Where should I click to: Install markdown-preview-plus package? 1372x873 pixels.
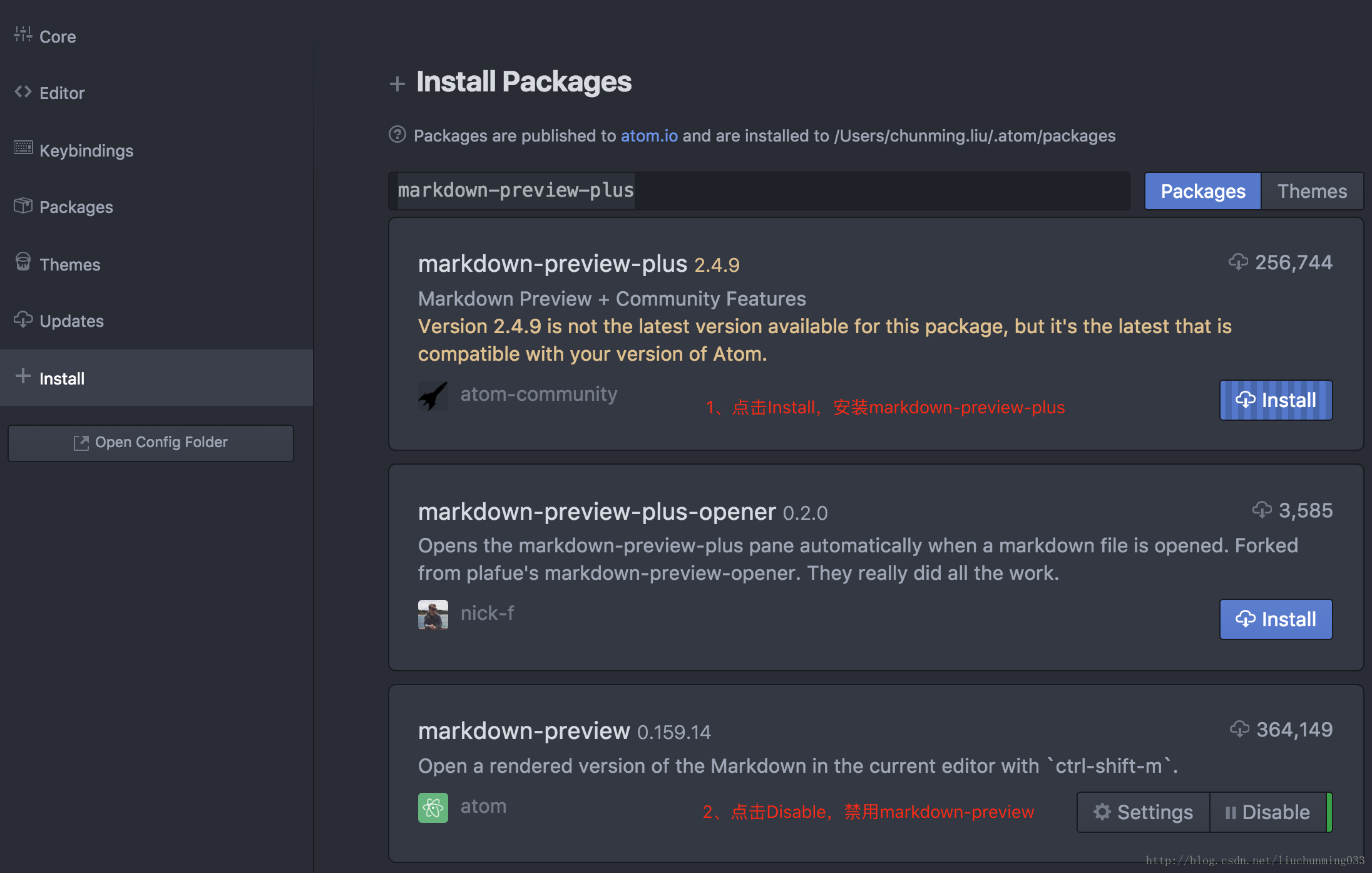[1276, 400]
